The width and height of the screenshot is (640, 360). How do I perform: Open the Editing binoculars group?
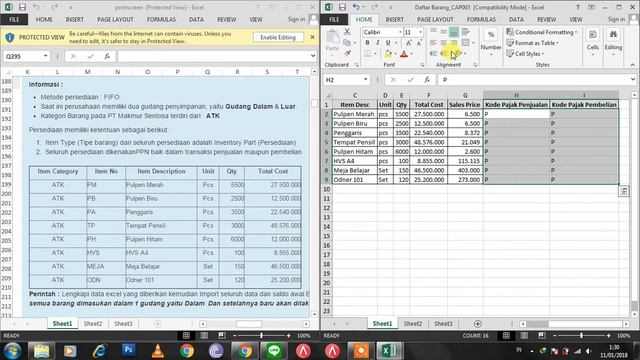pos(613,41)
